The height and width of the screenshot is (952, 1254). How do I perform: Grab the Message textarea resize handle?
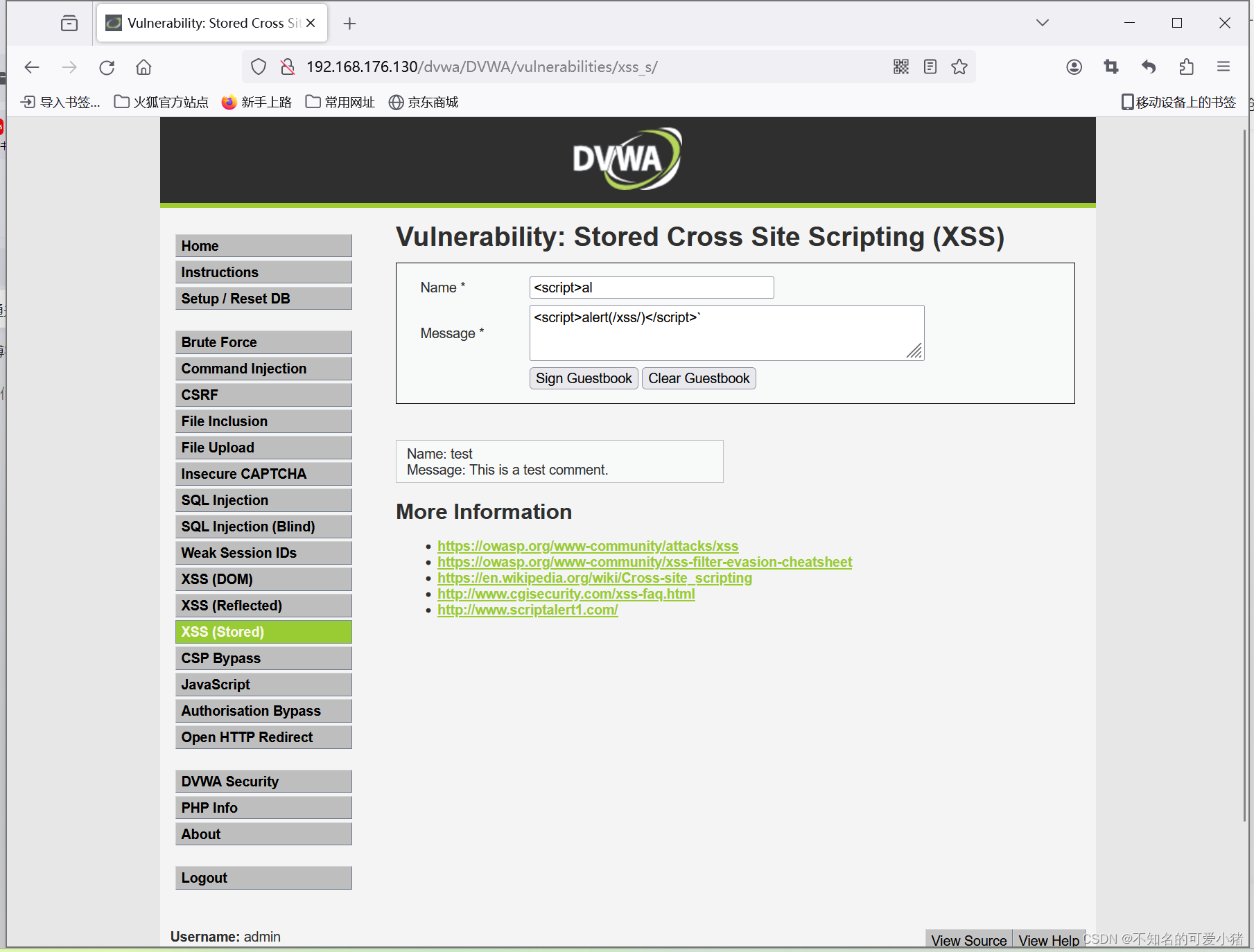[x=915, y=351]
